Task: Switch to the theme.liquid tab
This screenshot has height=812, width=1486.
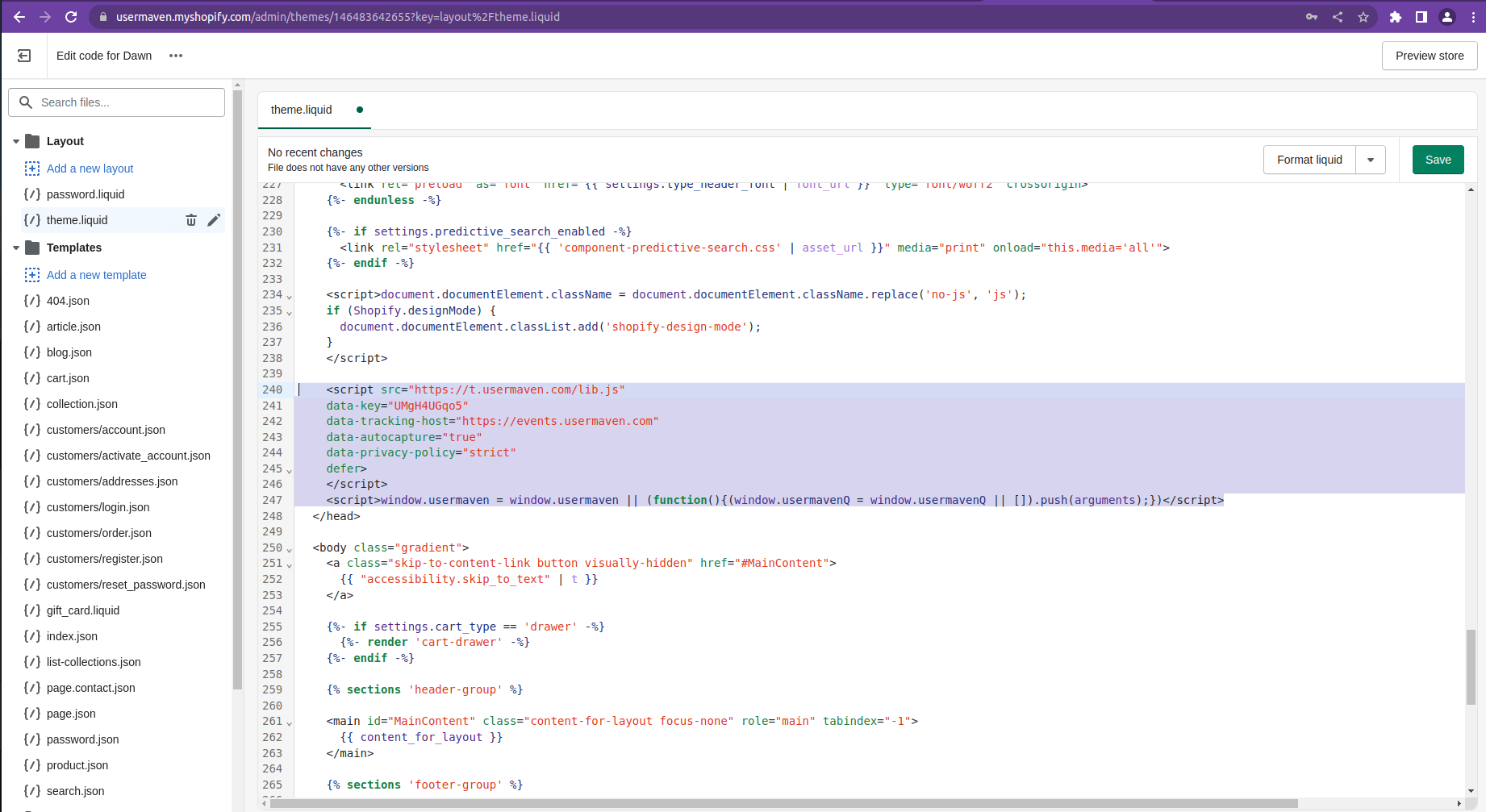Action: coord(302,110)
